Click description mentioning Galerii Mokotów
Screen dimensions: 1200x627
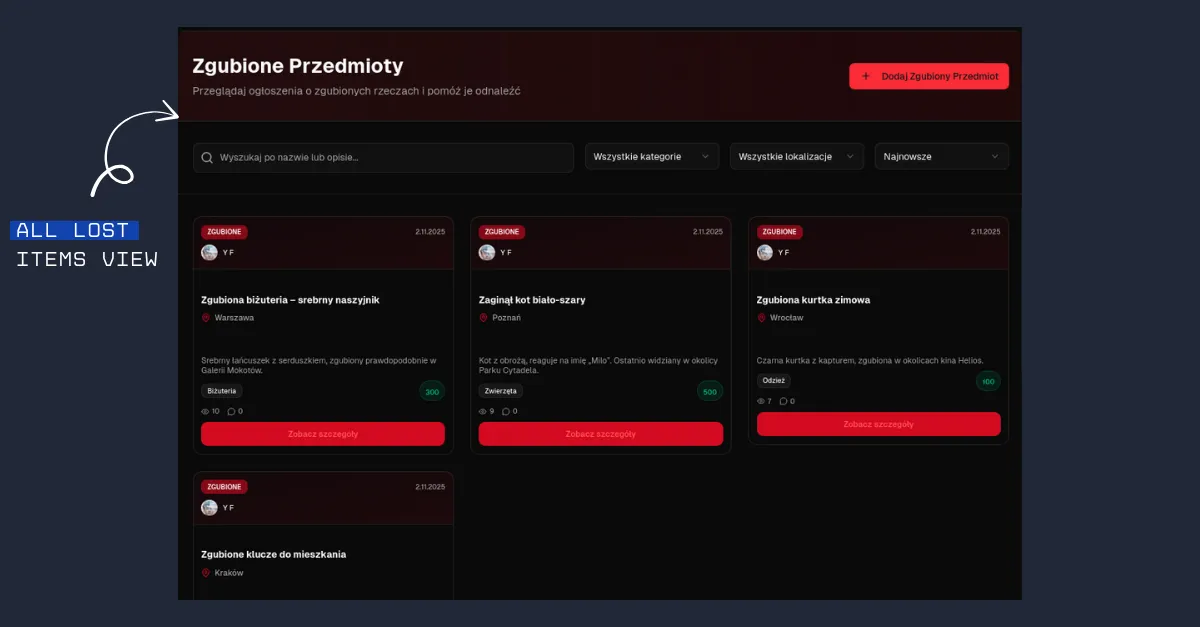tap(319, 365)
